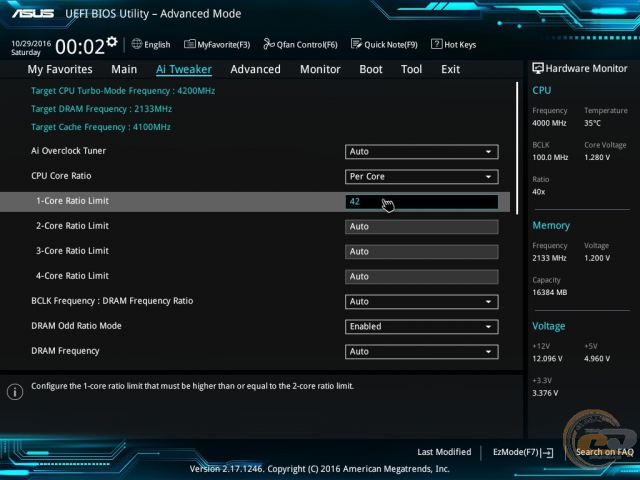The height and width of the screenshot is (480, 640).
Task: Click the Qfan Control fan icon
Action: pyautogui.click(x=269, y=44)
